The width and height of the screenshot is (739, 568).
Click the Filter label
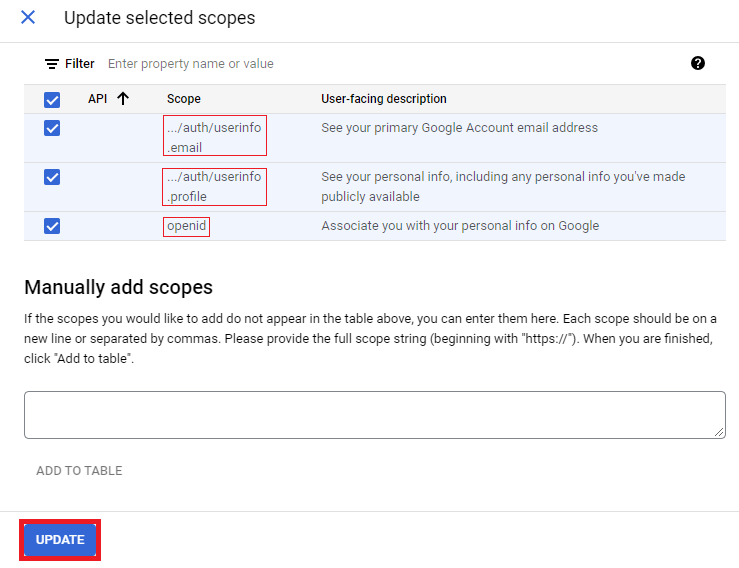pyautogui.click(x=80, y=64)
